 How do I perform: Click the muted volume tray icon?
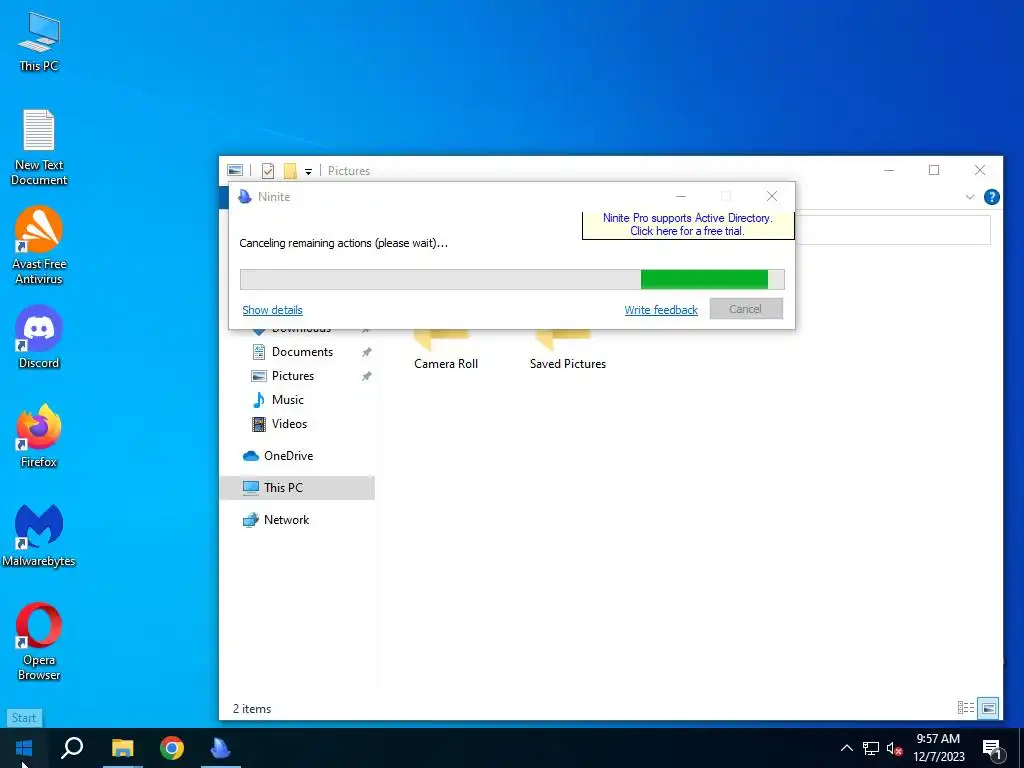point(894,748)
